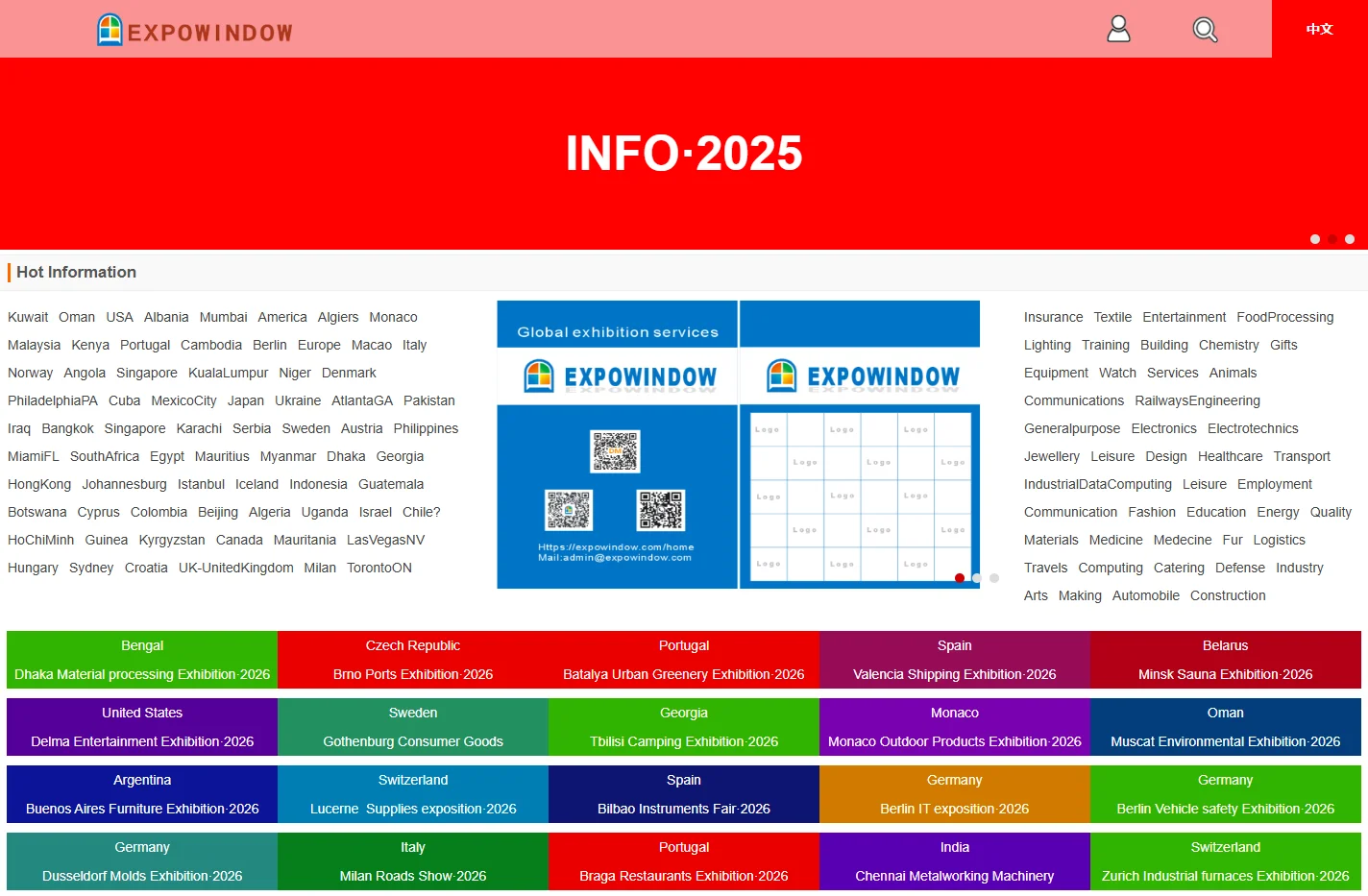This screenshot has height=896, width=1368.
Task: Open the Global exhibition services QR panel
Action: coord(617,445)
